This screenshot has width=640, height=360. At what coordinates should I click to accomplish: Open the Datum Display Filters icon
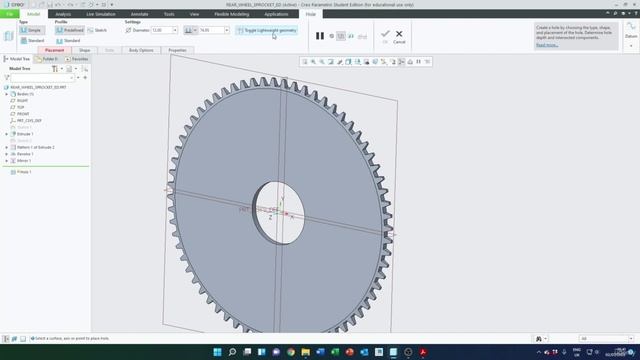[384, 62]
